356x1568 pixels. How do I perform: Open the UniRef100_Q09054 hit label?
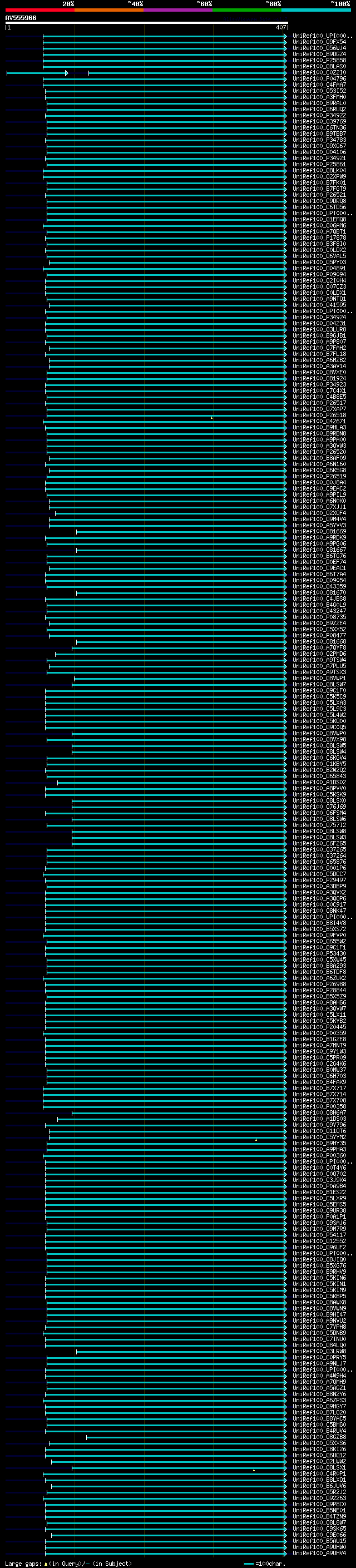click(x=319, y=581)
